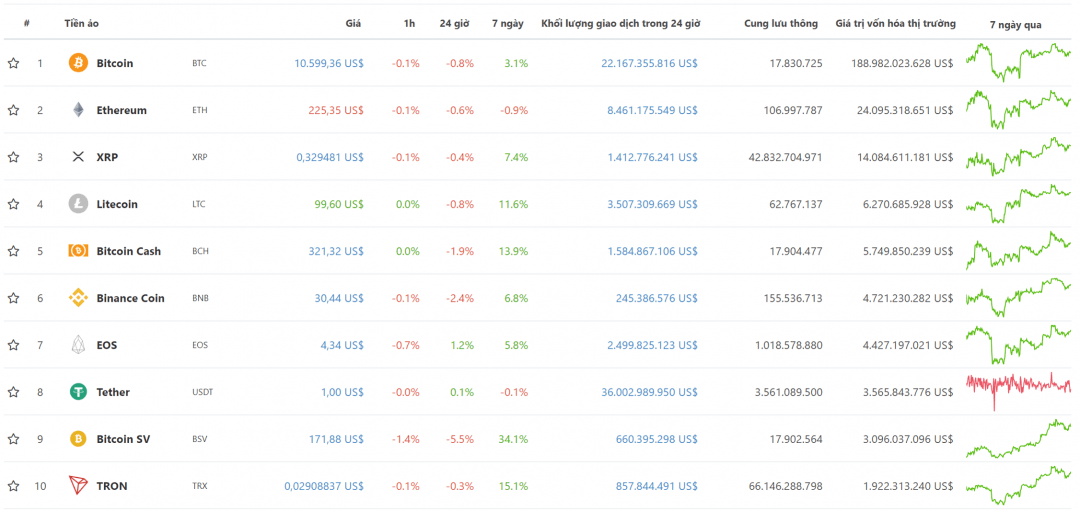The height and width of the screenshot is (511, 1080).
Task: Open the Bitcoin coin name link
Action: [x=115, y=63]
